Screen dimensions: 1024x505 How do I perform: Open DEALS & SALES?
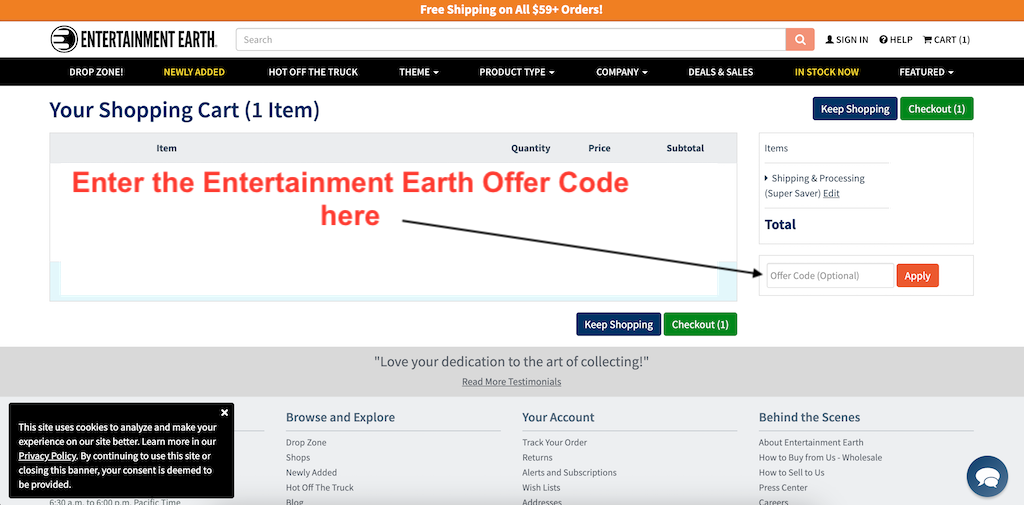pos(720,72)
